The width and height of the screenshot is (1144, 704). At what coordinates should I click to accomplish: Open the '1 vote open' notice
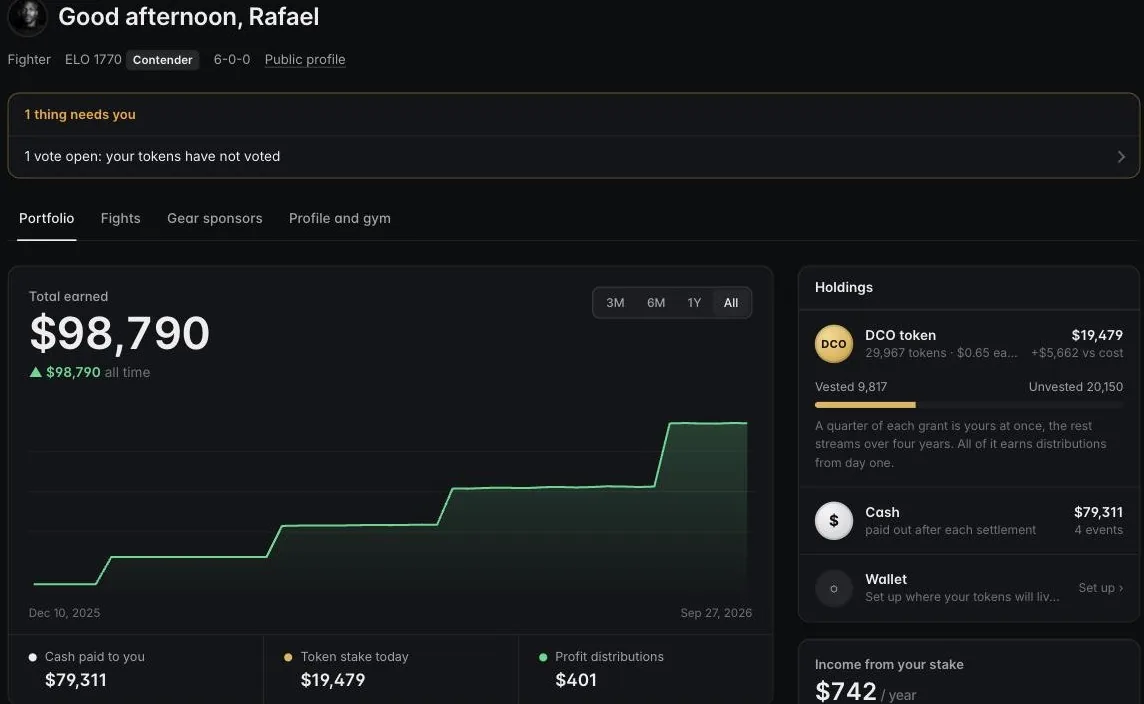(x=573, y=157)
